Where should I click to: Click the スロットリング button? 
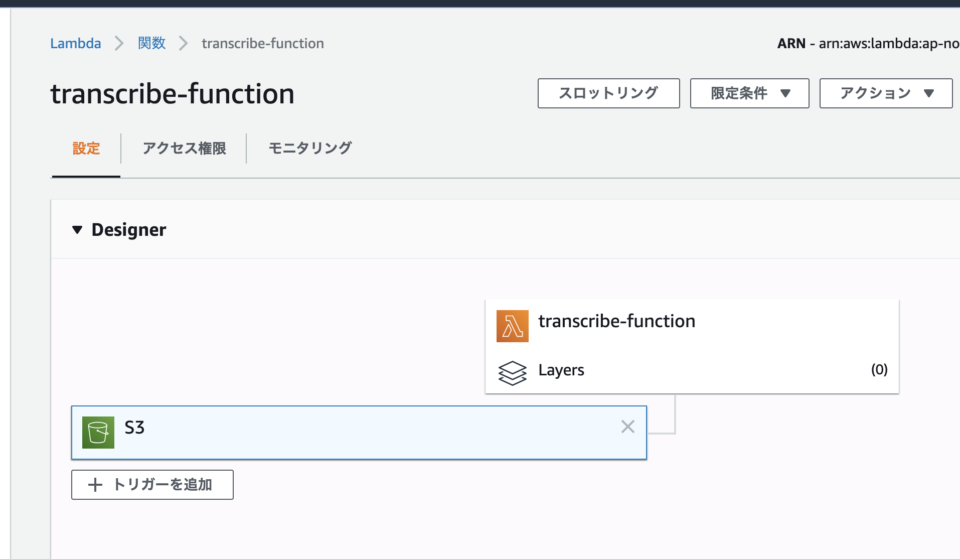[x=609, y=93]
